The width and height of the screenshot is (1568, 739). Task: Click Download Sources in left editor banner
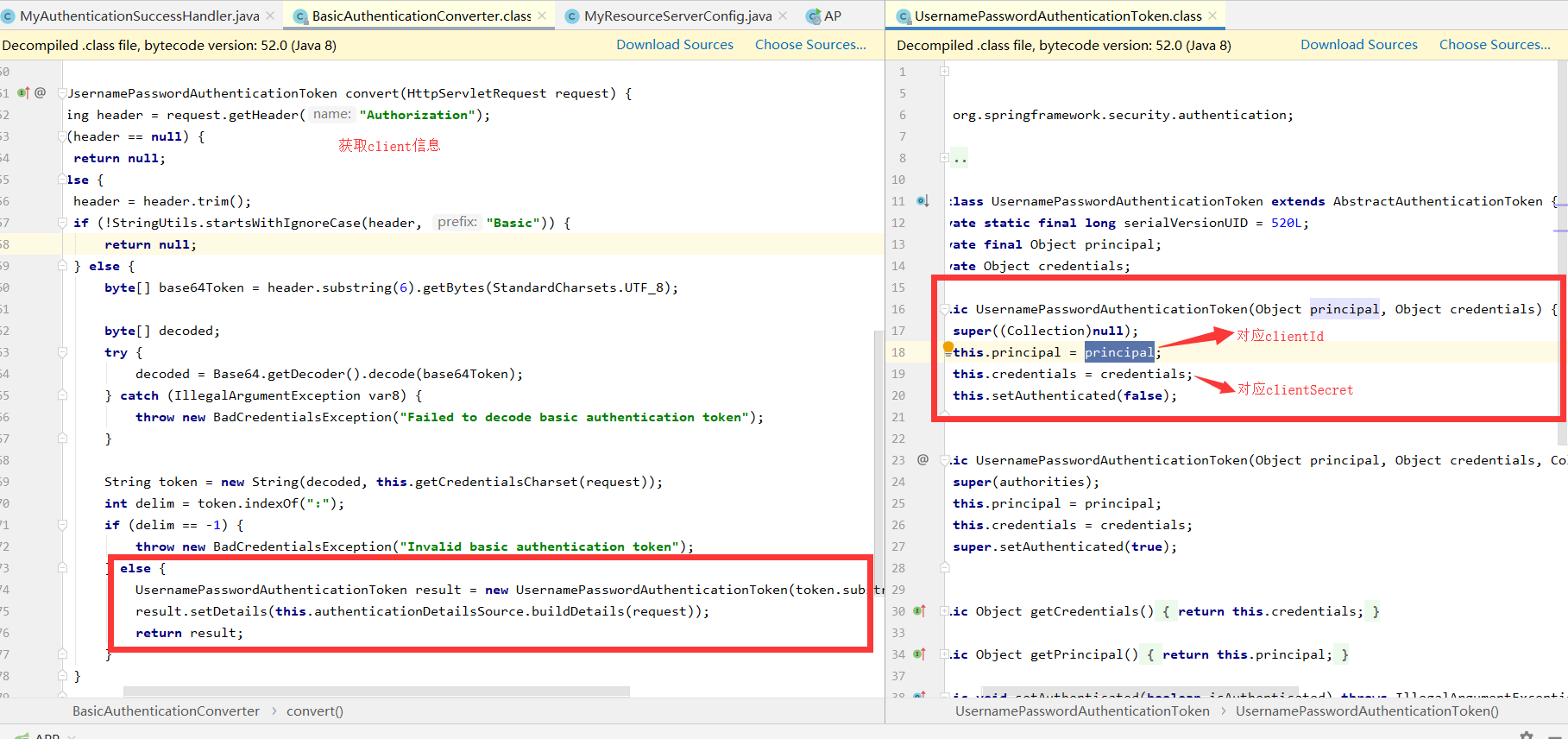[x=675, y=45]
